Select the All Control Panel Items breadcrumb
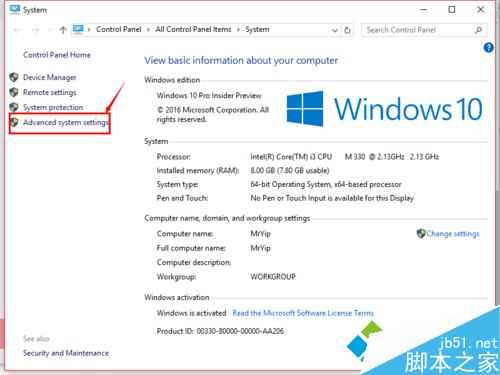This screenshot has height=375, width=500. point(193,29)
